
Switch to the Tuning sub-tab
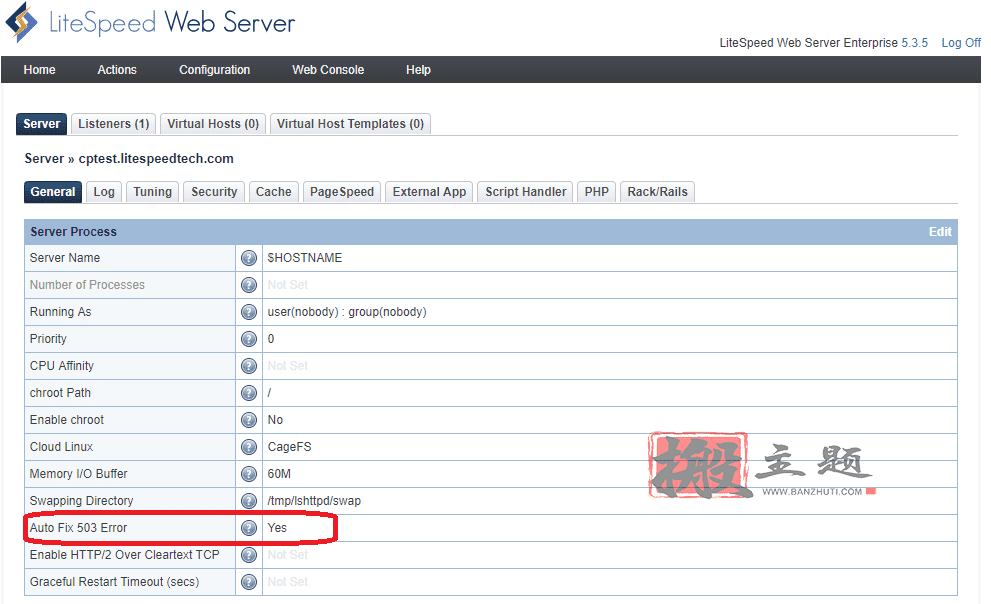tap(152, 192)
